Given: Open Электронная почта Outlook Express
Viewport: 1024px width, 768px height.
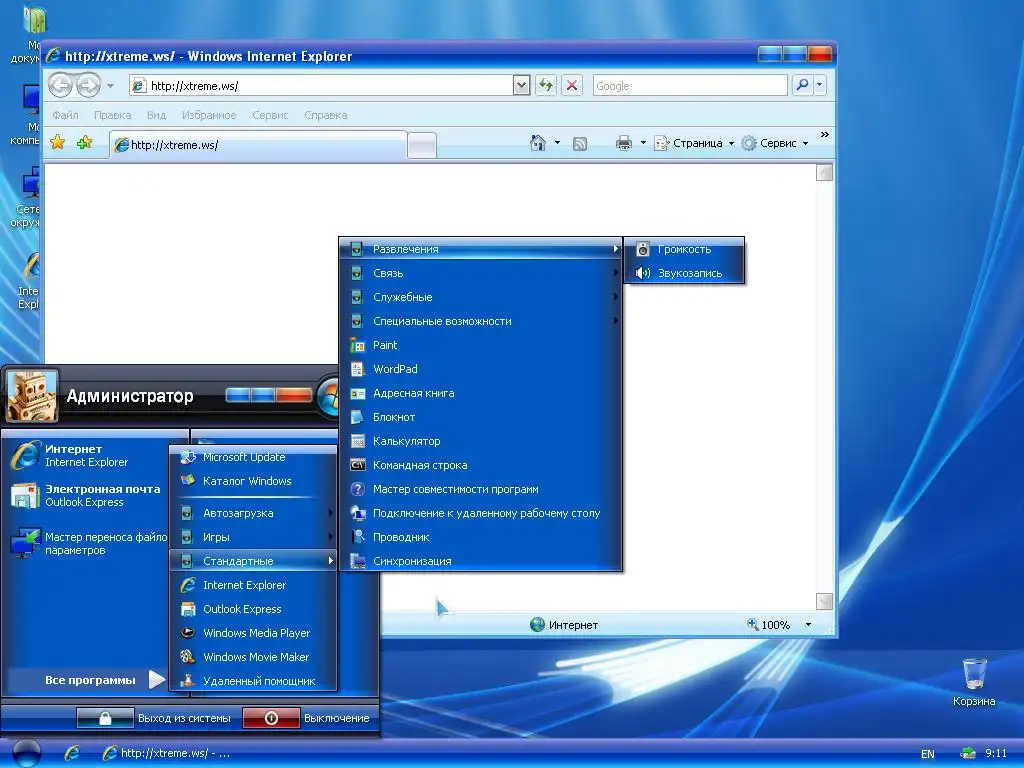Looking at the screenshot, I should click(88, 495).
